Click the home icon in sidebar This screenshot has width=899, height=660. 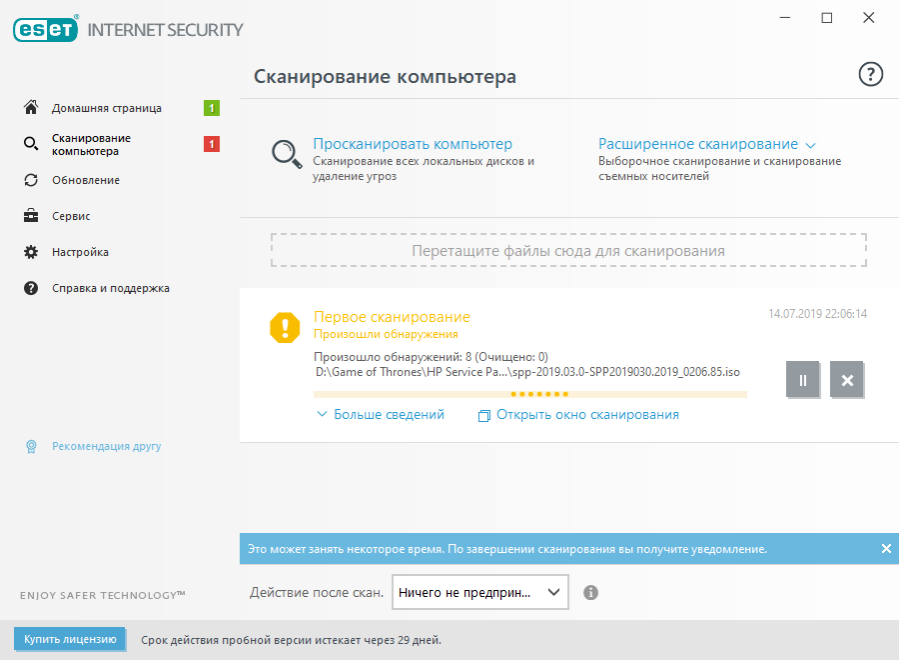tap(31, 107)
